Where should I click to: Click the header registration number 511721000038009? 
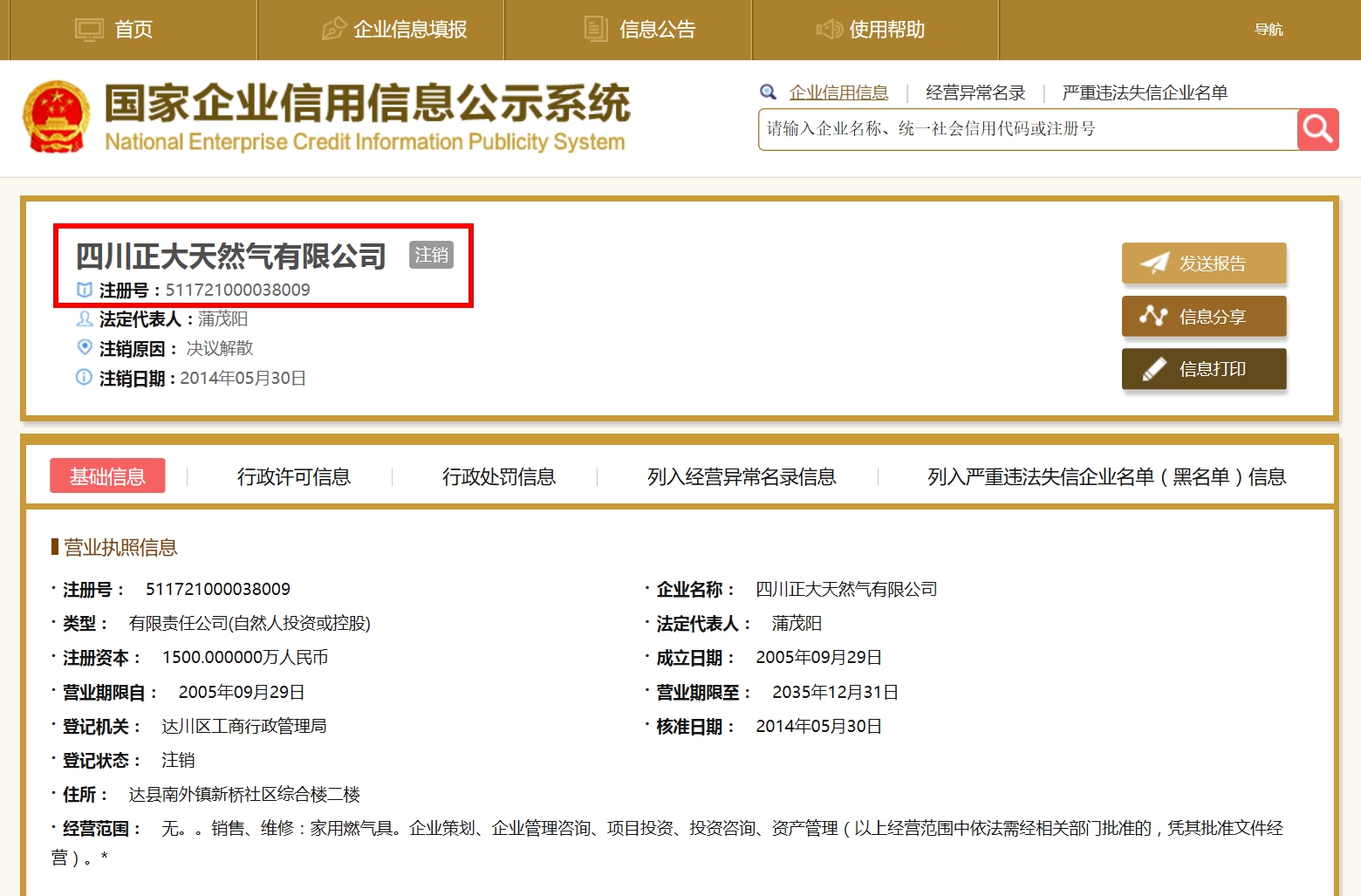tap(237, 290)
